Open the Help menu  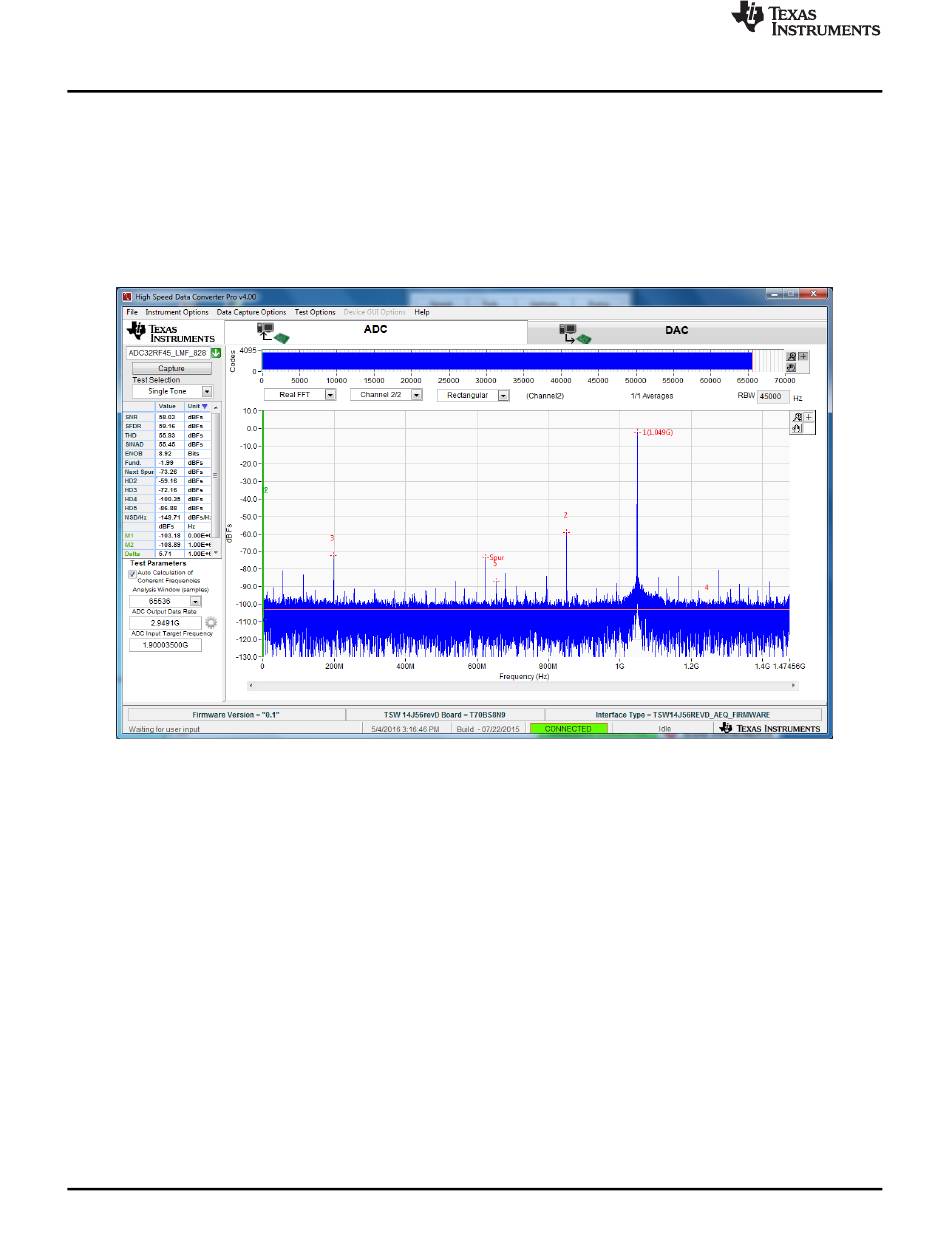coord(422,312)
